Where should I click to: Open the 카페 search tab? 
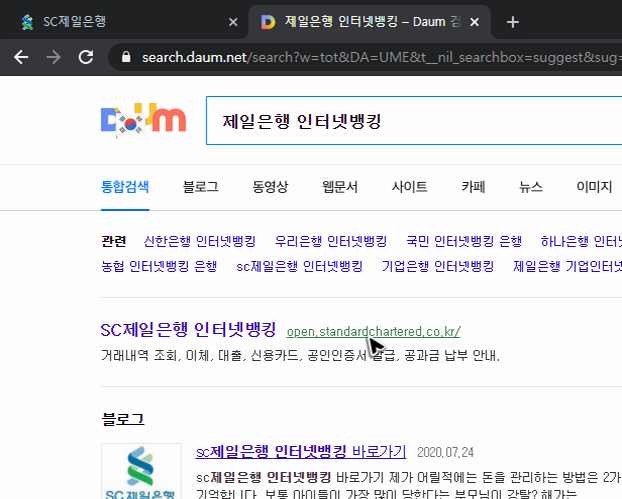(473, 187)
